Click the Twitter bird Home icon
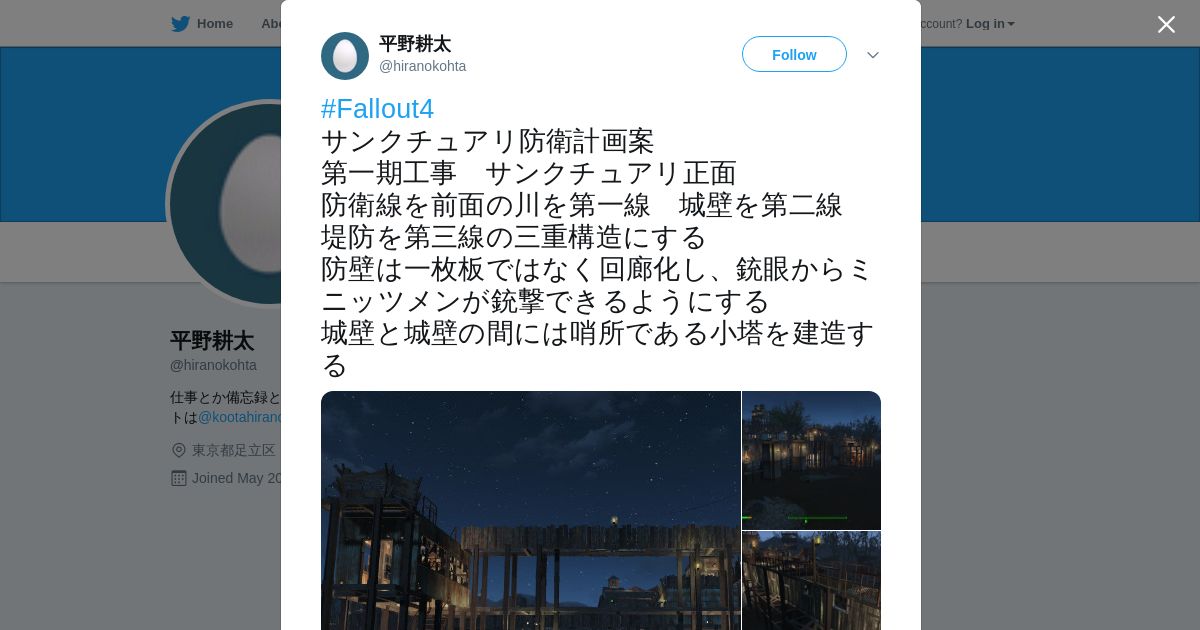This screenshot has height=630, width=1200. coord(180,24)
